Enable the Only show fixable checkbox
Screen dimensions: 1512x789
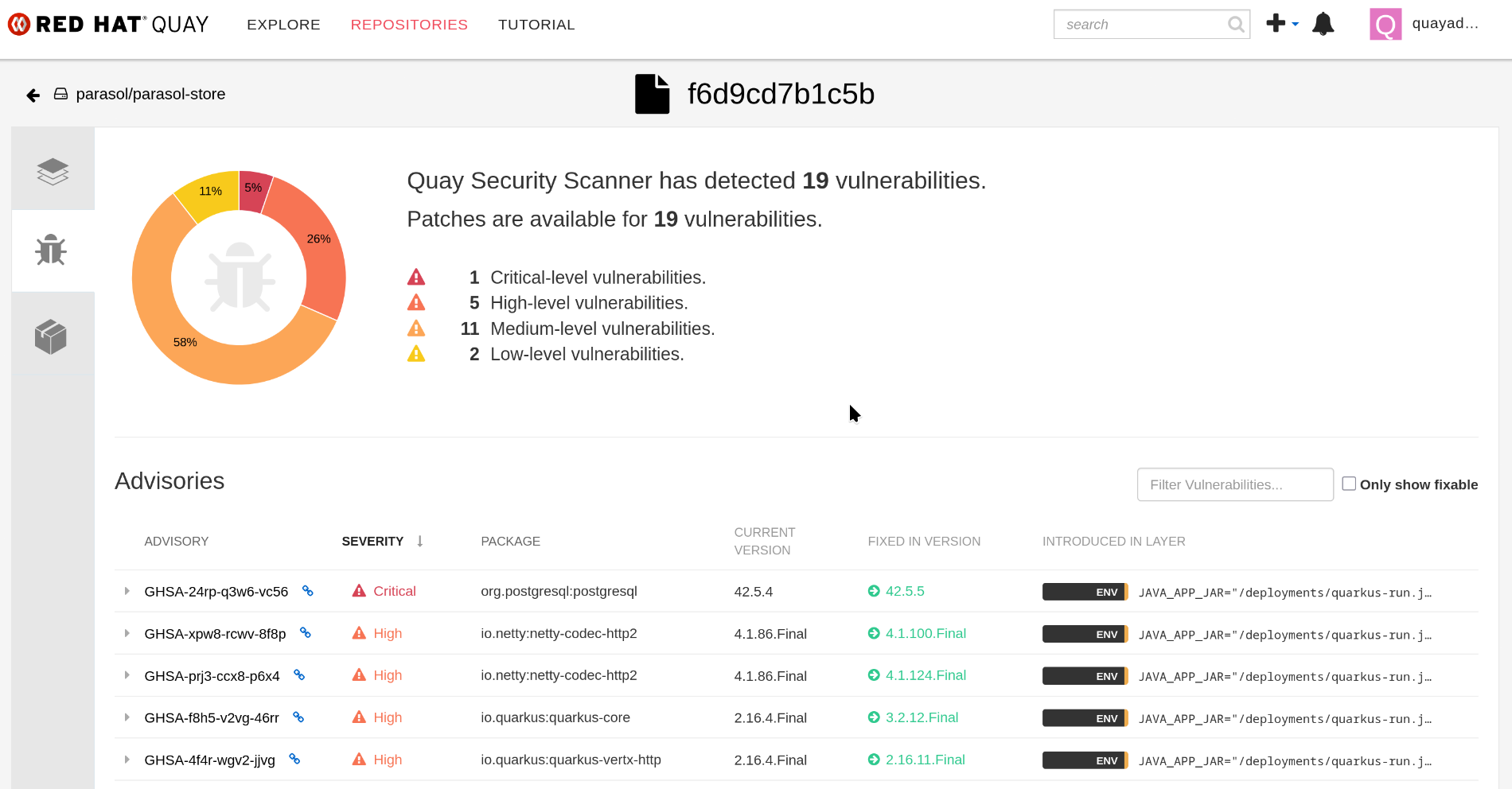1349,484
